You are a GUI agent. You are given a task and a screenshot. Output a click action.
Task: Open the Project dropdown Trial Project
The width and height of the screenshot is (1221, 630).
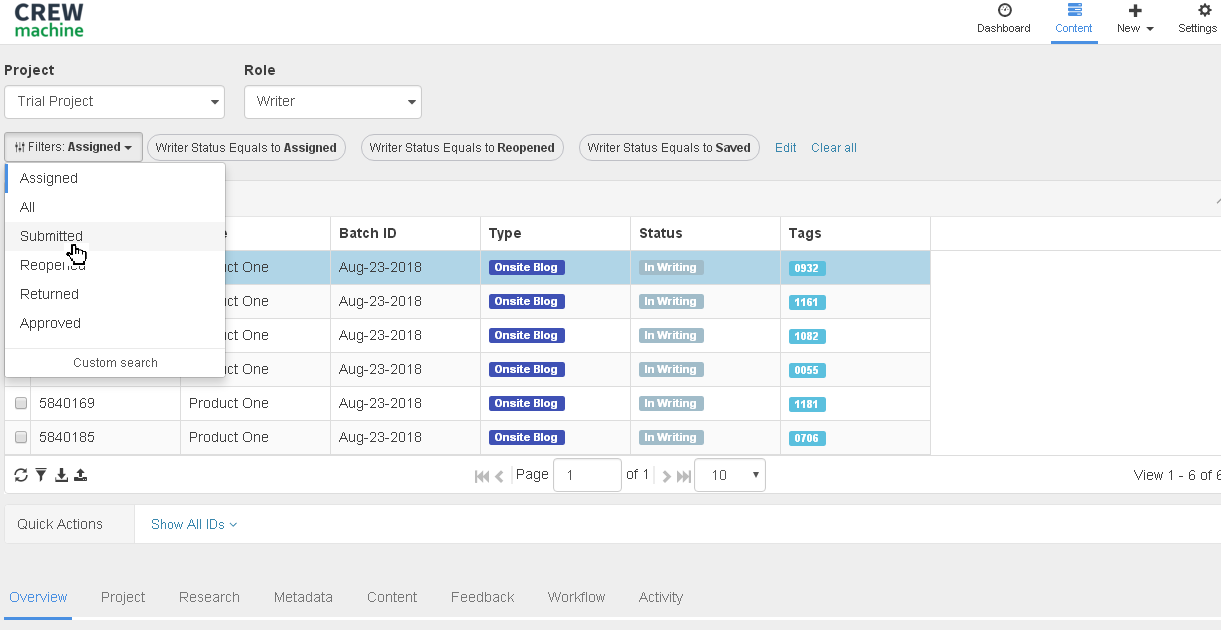pyautogui.click(x=114, y=102)
